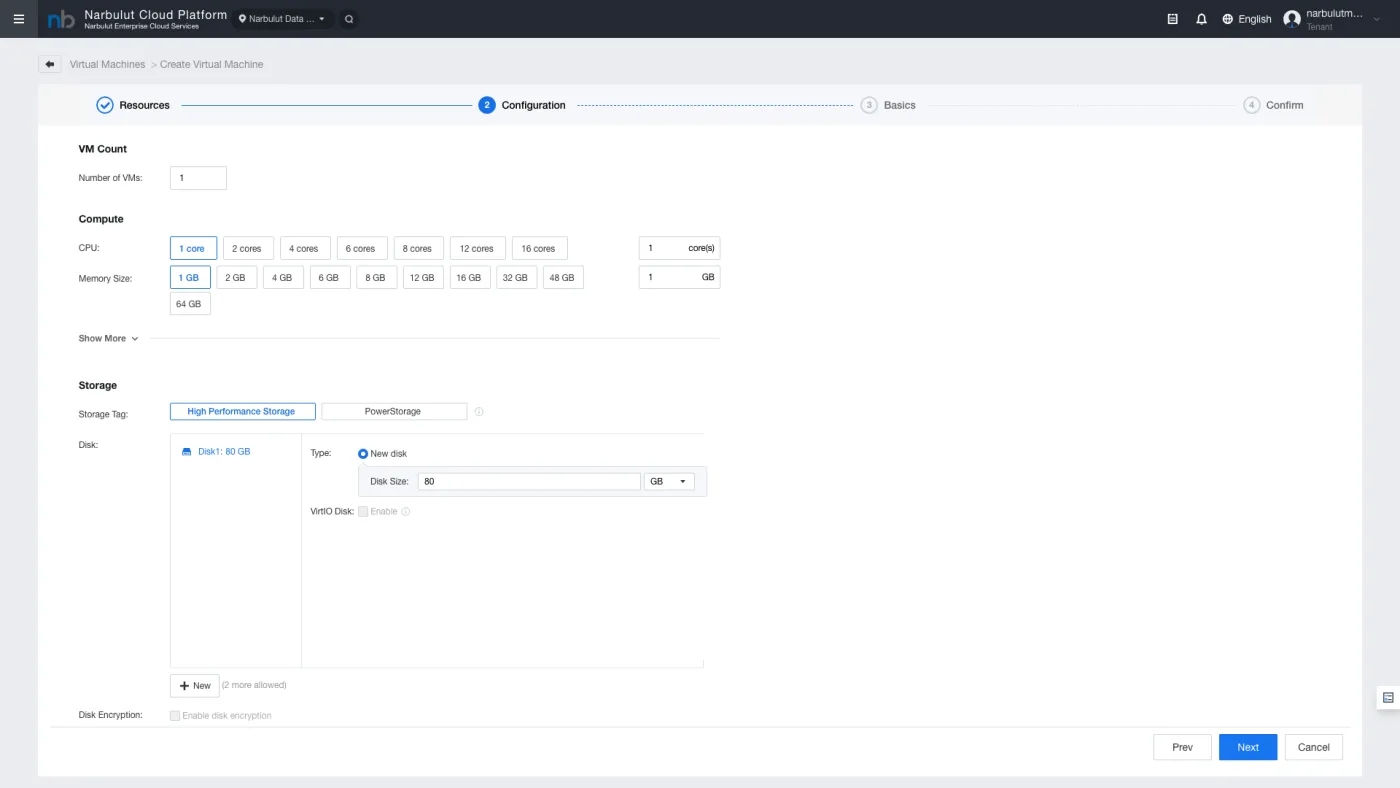1400x788 pixels.
Task: Open the notifications bell
Action: pos(1201,19)
